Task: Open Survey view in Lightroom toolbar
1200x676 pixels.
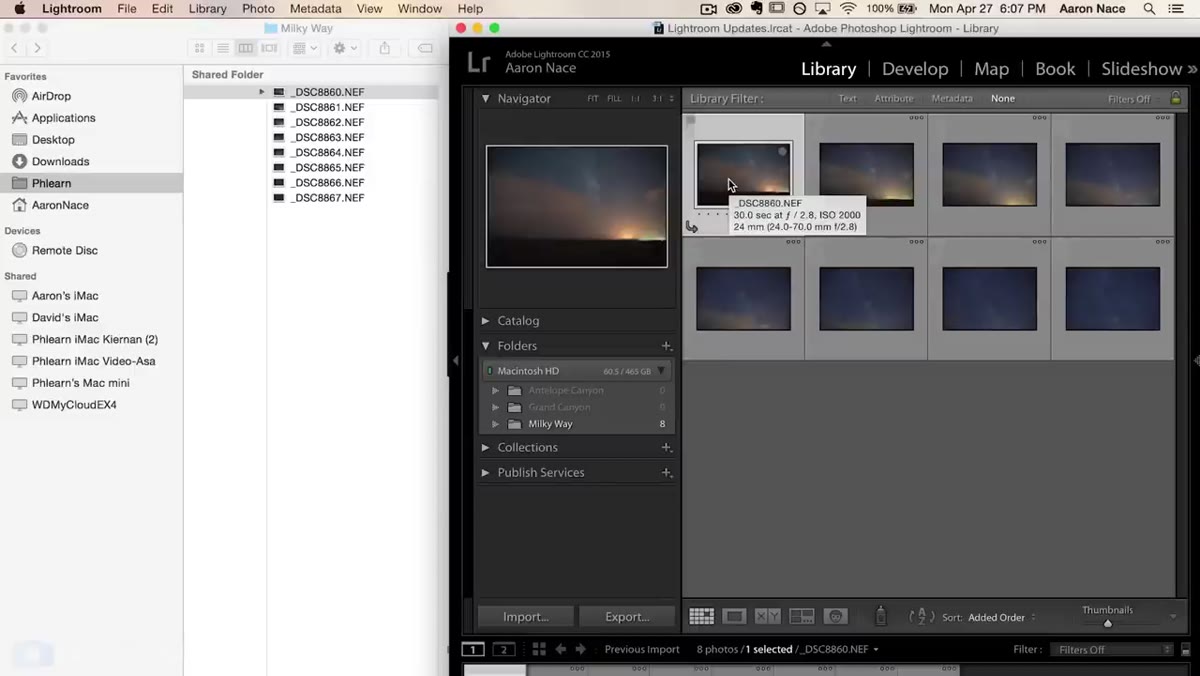Action: point(801,617)
